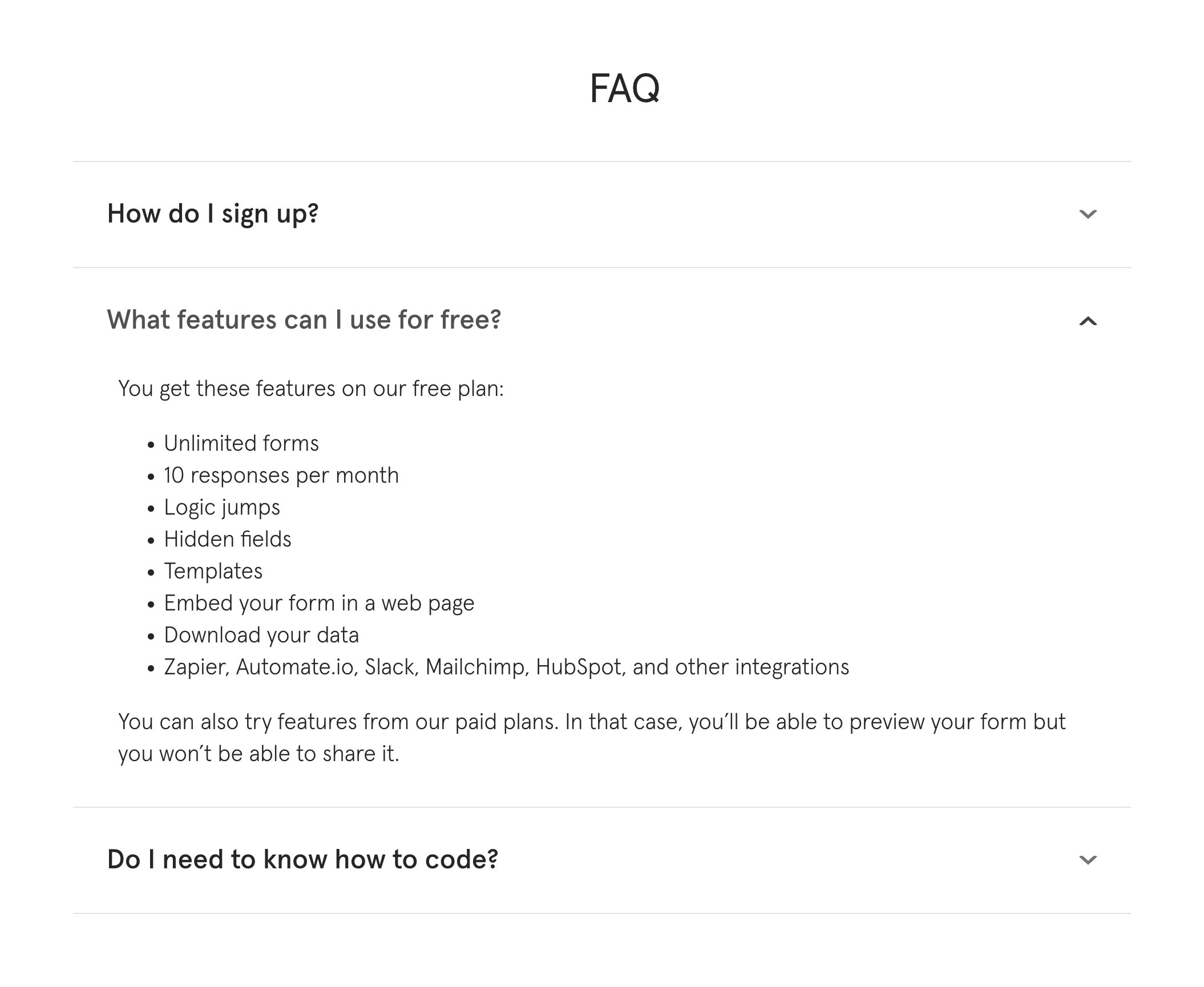Select the "Templates" bullet item

click(213, 571)
